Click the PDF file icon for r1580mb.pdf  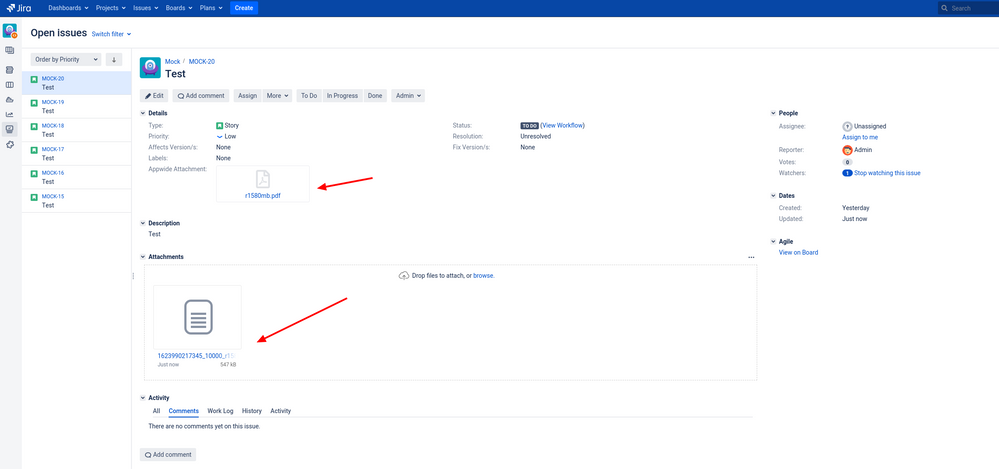coord(262,179)
